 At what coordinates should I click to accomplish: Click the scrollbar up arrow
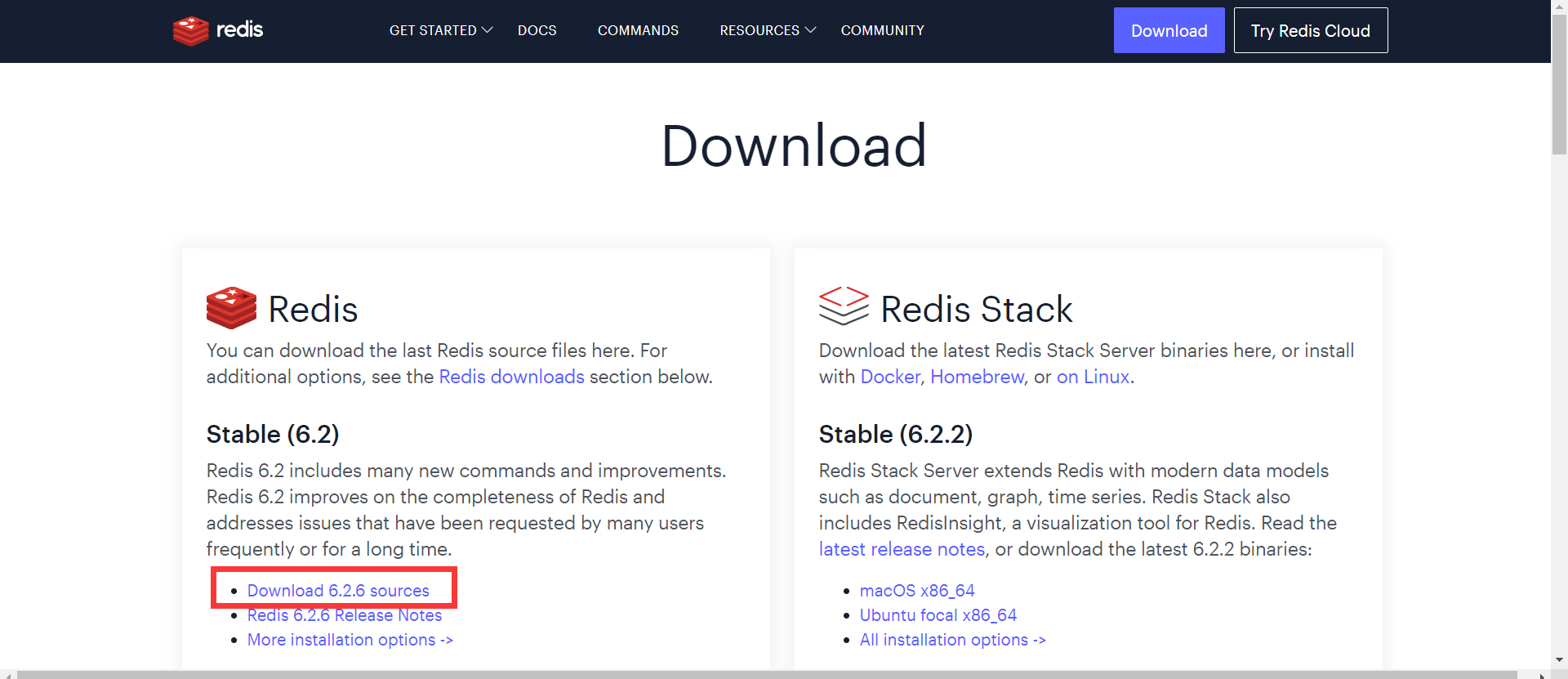point(1559,7)
